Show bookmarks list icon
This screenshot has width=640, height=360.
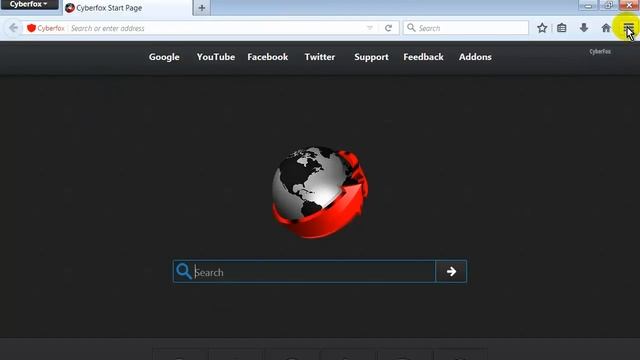point(562,28)
